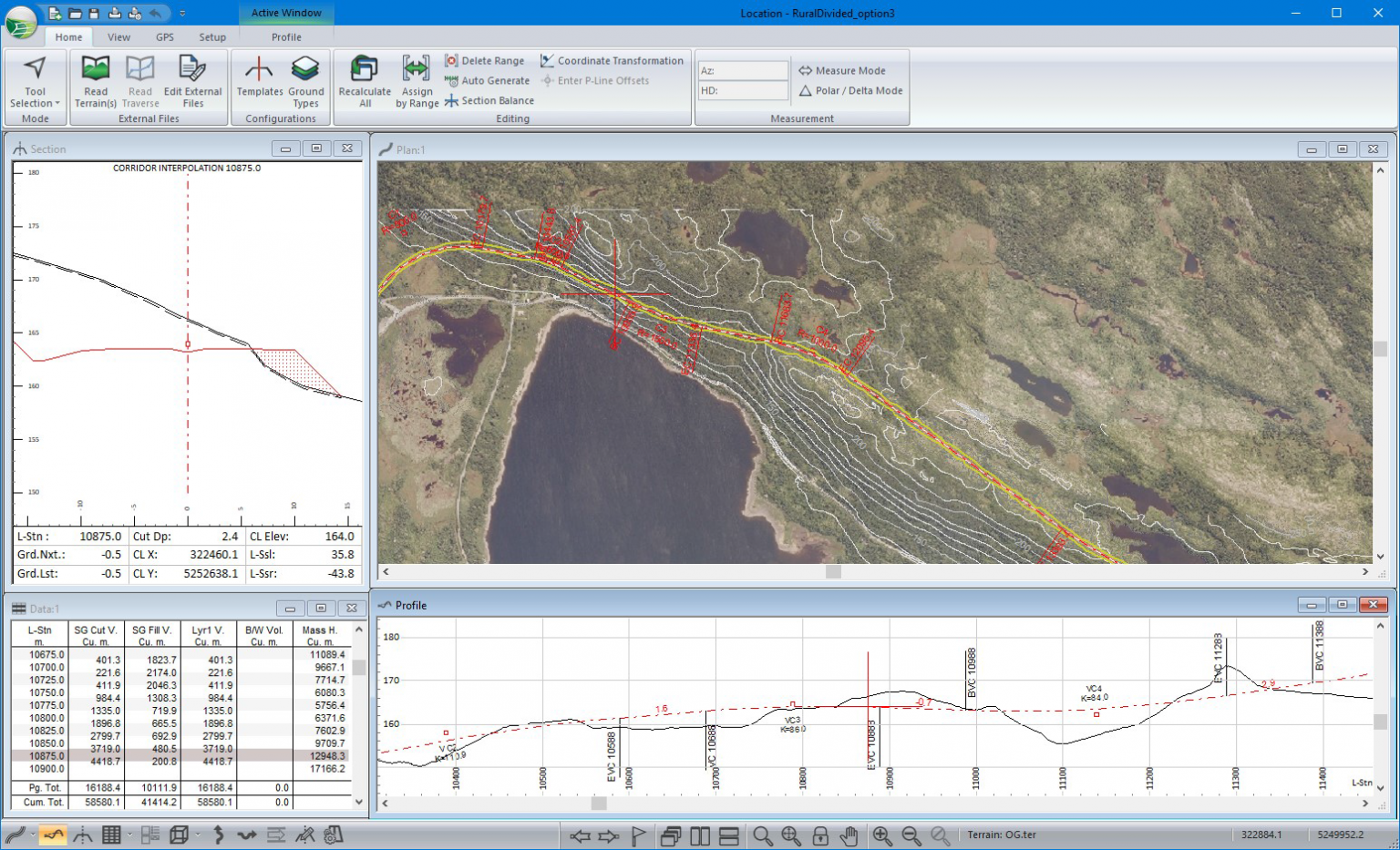1400x850 pixels.
Task: Toggle Measure Mode
Action: point(841,71)
